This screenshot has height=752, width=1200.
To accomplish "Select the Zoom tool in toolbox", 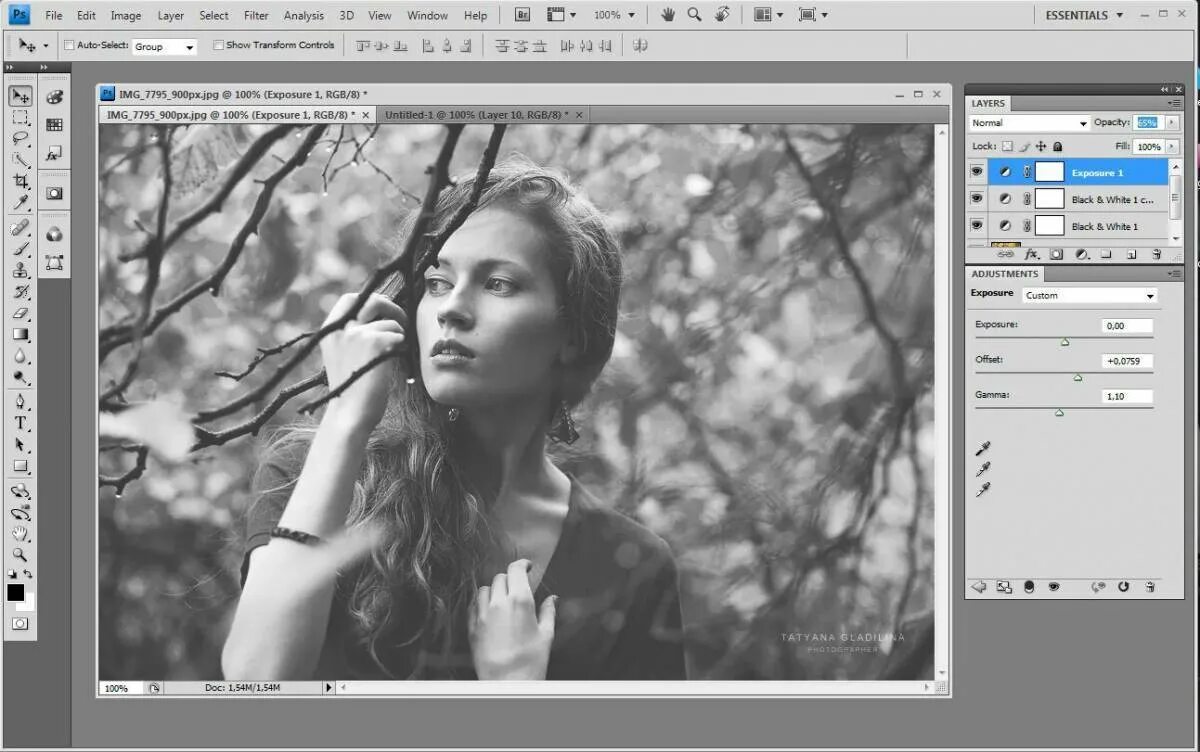I will (20, 555).
